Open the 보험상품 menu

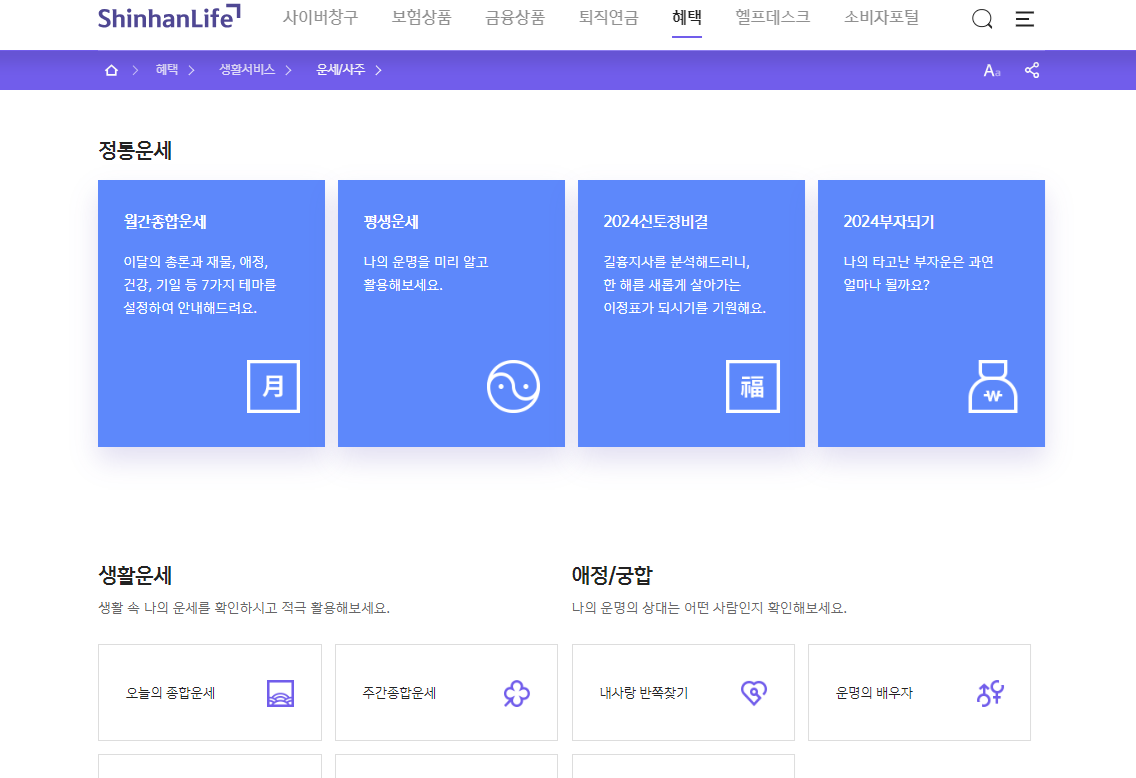[x=422, y=17]
